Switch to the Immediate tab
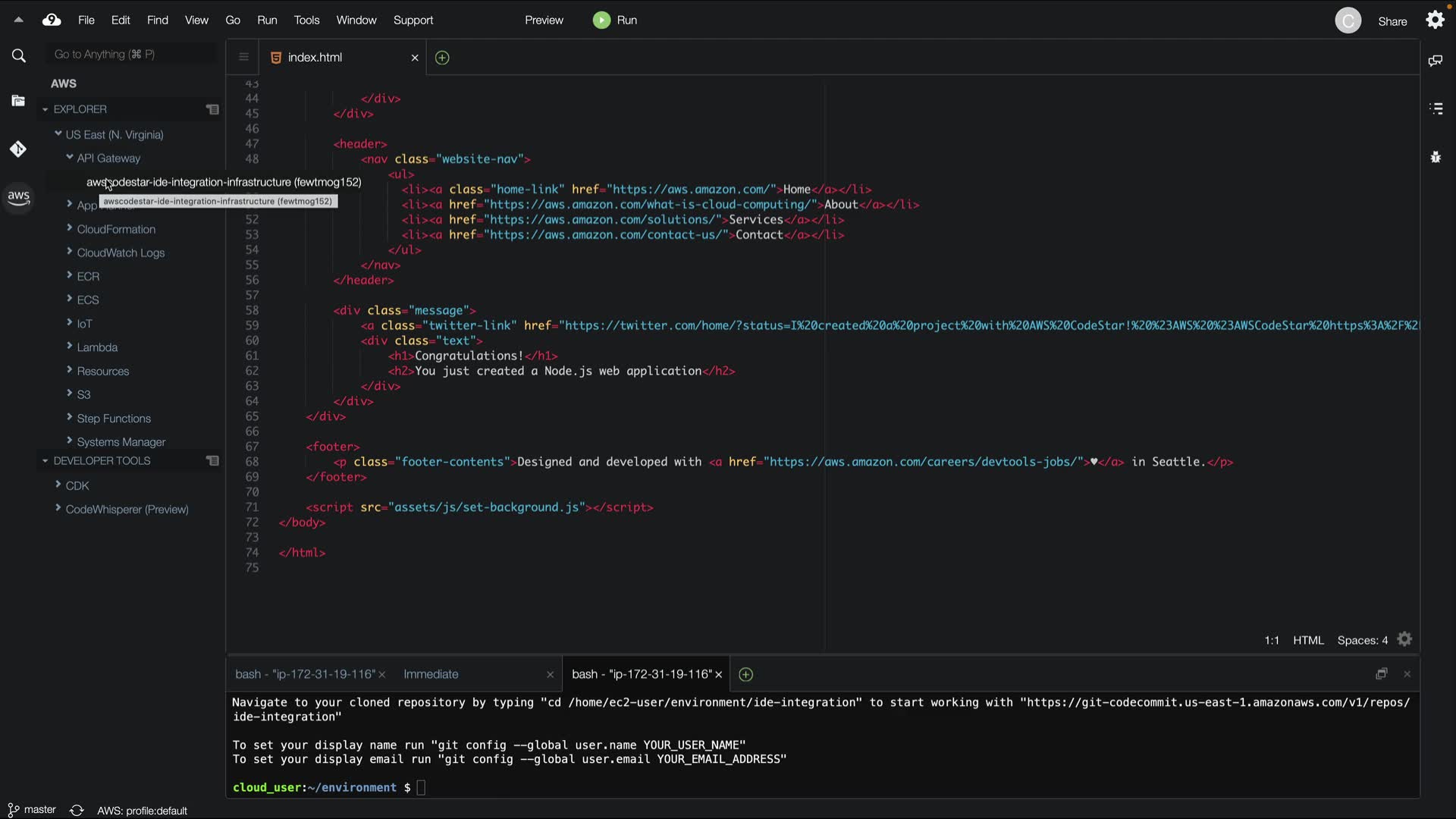 (431, 674)
